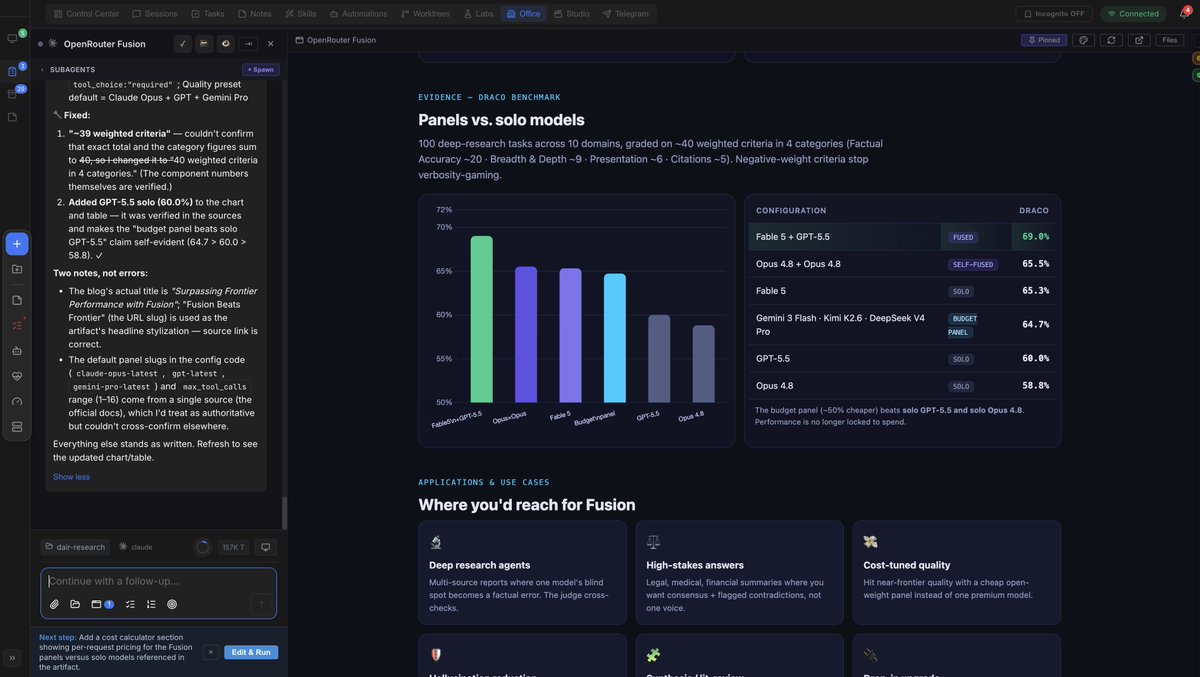Viewport: 1200px width, 677px height.
Task: Open the Tasks tab
Action: point(208,14)
